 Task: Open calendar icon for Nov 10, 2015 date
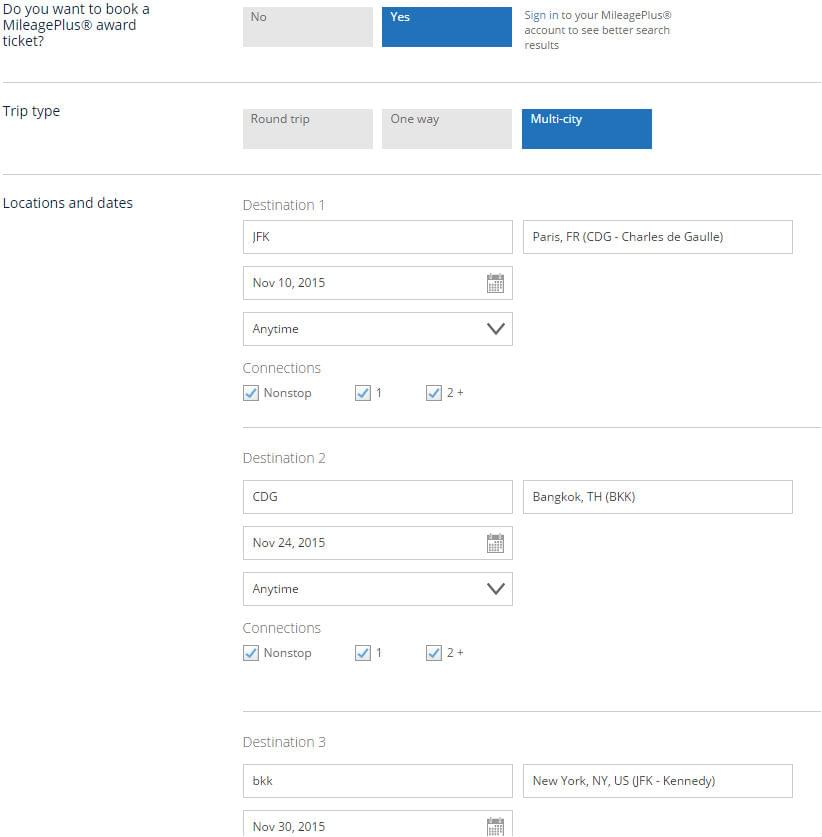(495, 283)
